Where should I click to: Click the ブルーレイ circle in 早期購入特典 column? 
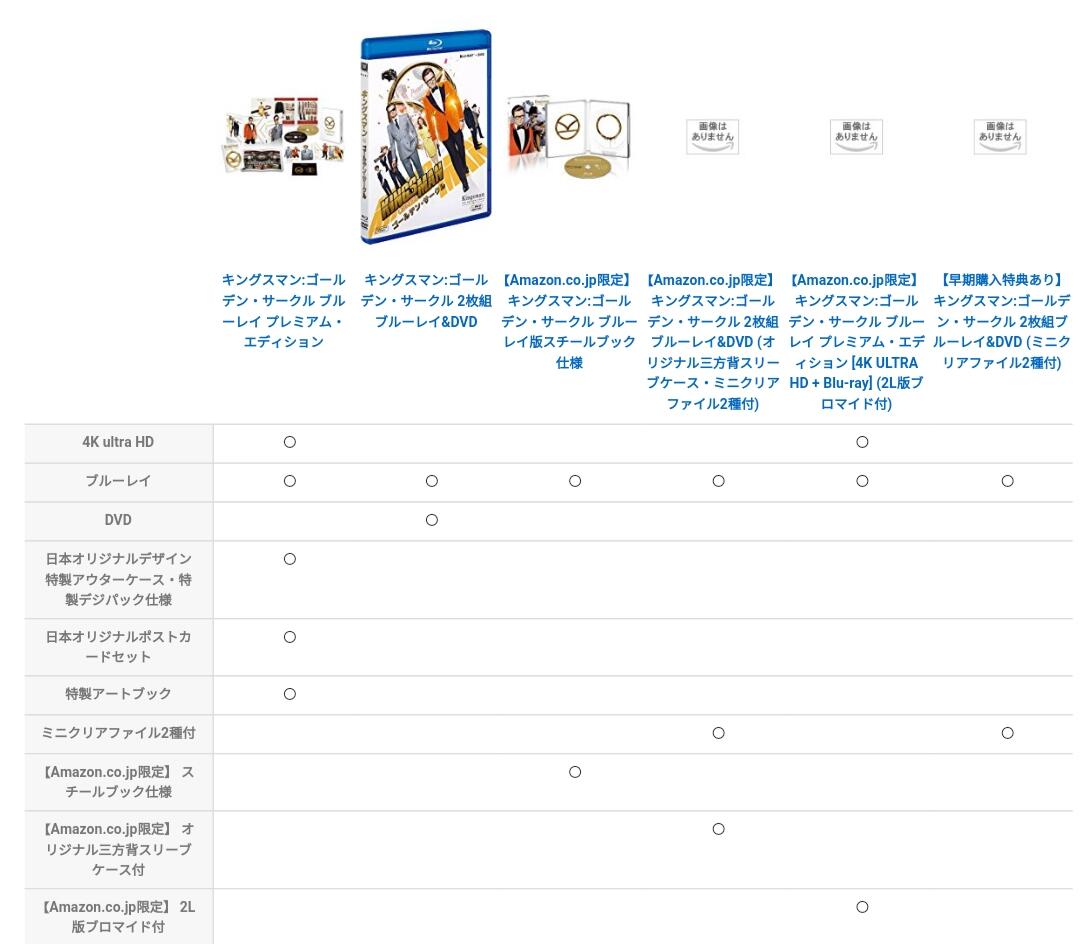pyautogui.click(x=1008, y=481)
